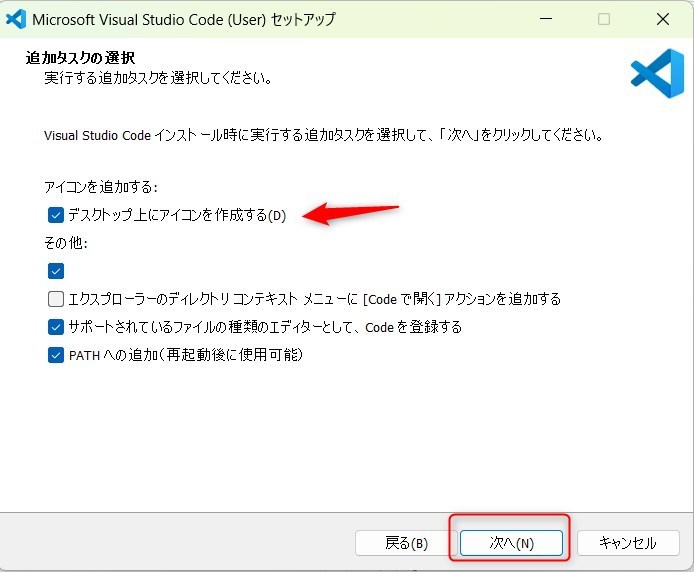The height and width of the screenshot is (572, 694).
Task: Go back with 戻る(B) button
Action: (406, 543)
